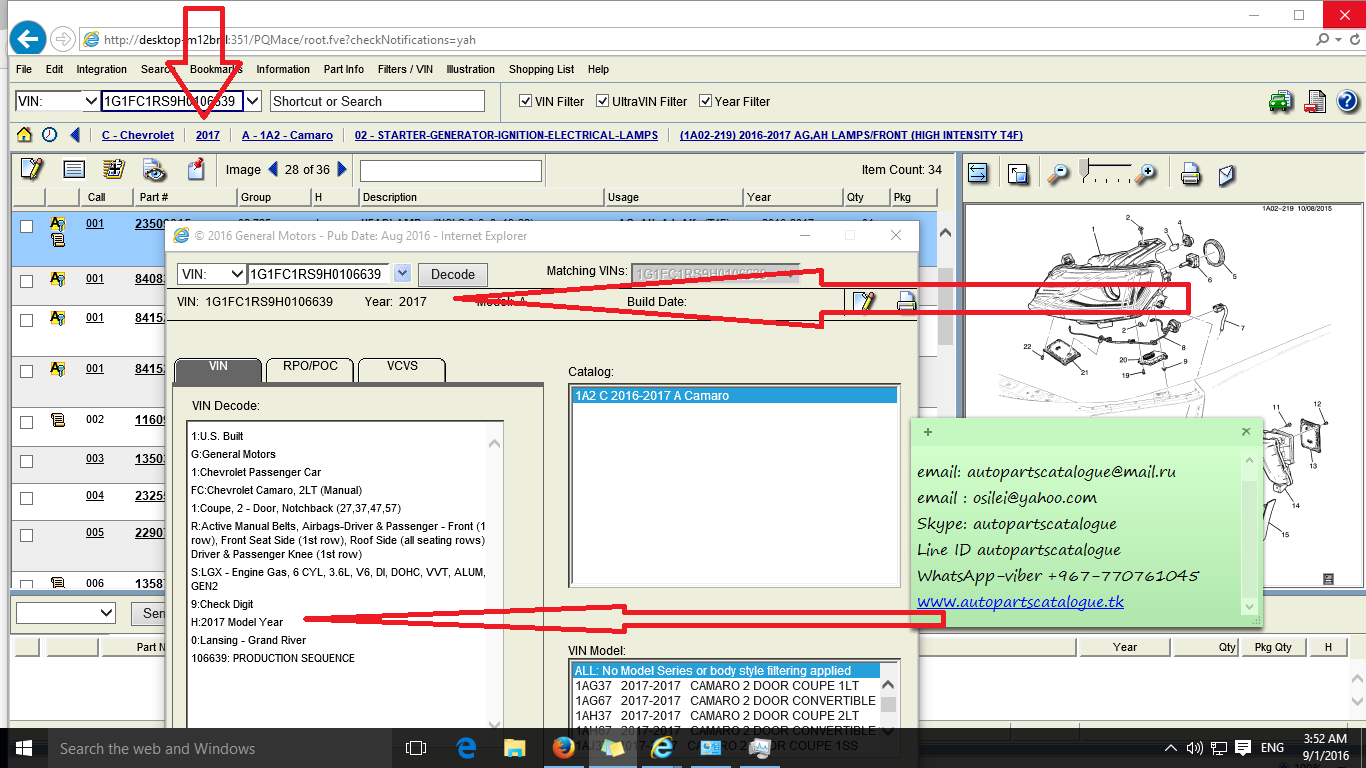Check the call 002 row checkbox
1366x768 pixels.
pyautogui.click(x=27, y=421)
